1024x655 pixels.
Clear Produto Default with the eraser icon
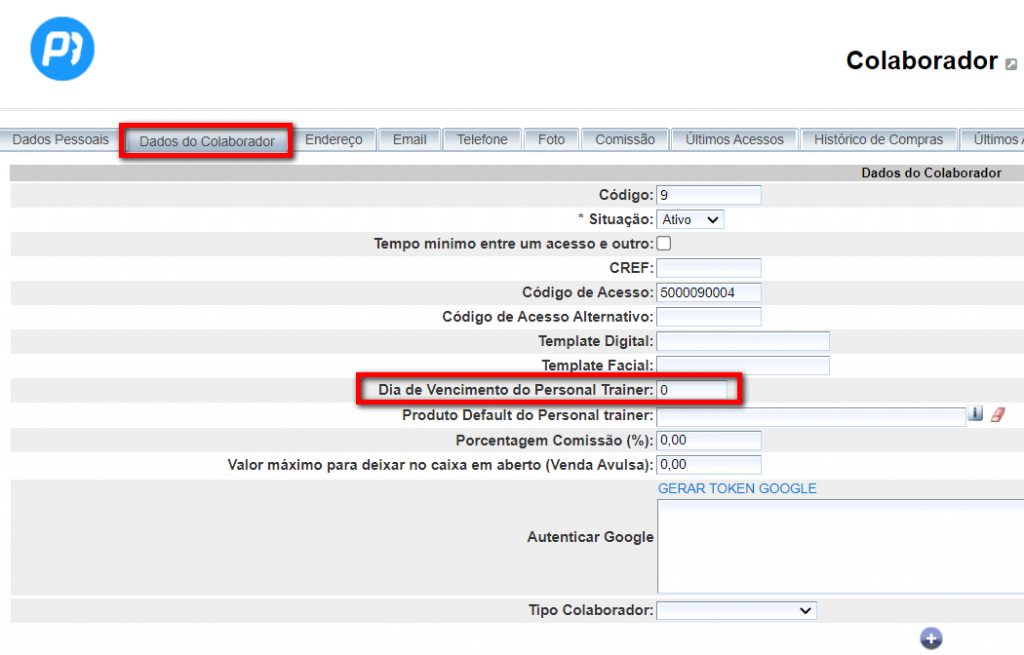coord(997,414)
